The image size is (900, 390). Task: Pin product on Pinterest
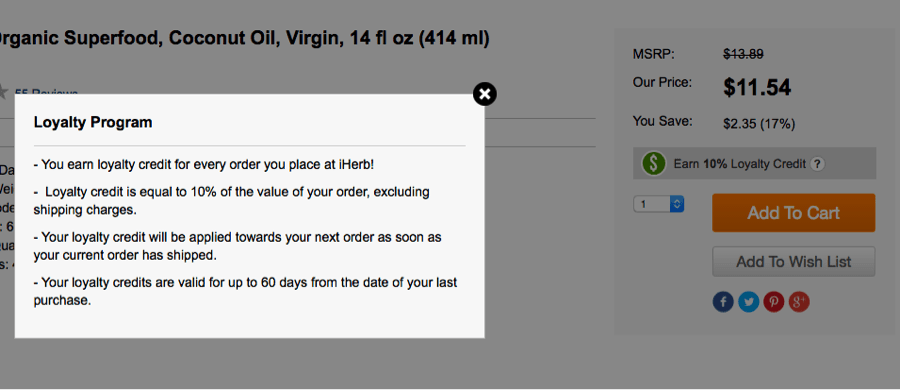tap(774, 302)
